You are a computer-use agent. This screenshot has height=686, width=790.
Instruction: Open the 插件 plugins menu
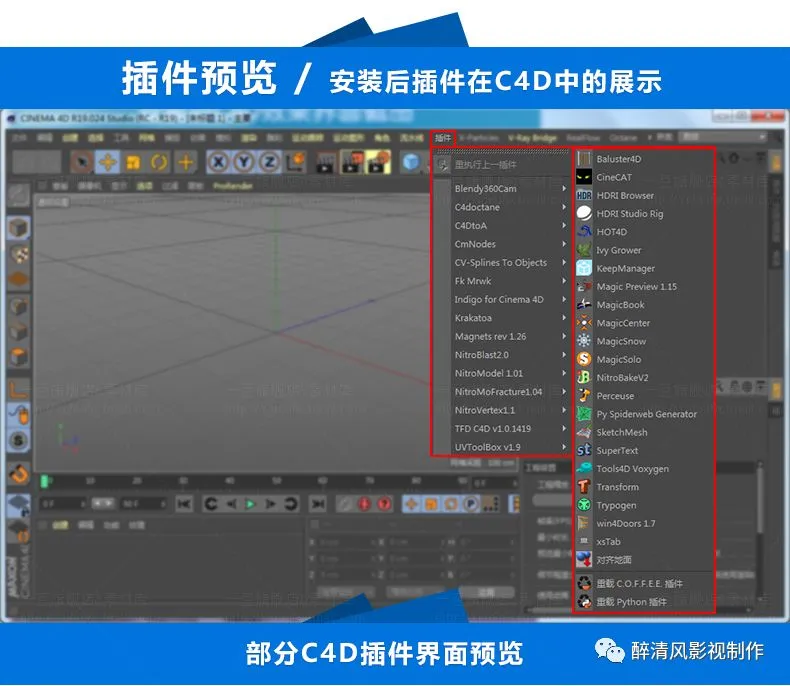443,138
